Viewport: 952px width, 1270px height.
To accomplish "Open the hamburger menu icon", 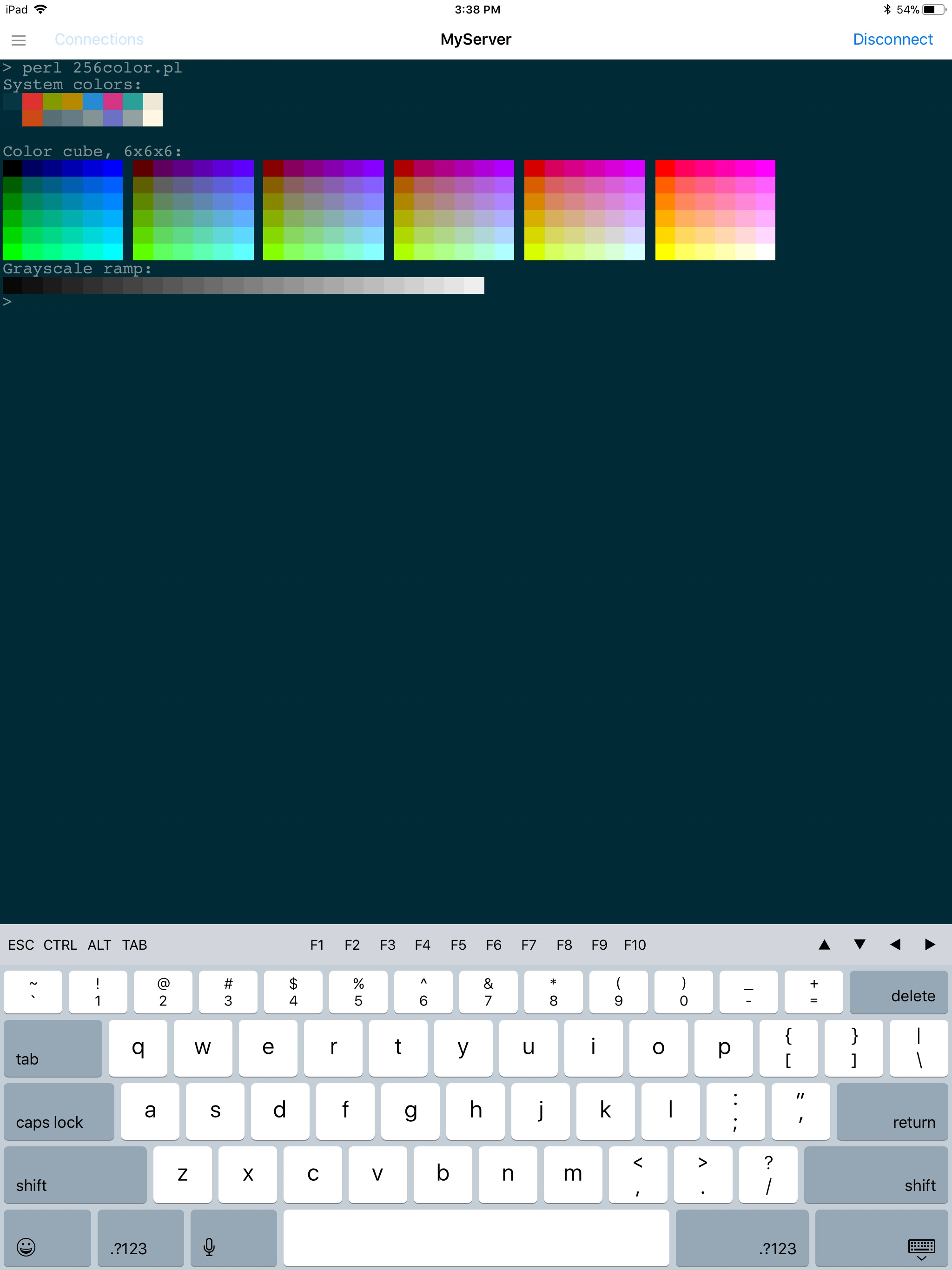I will (19, 40).
